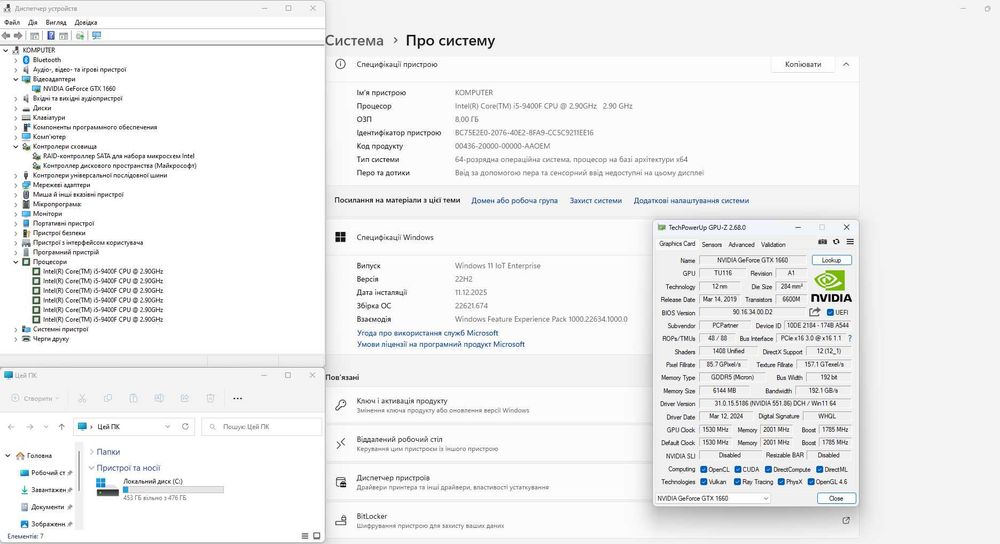Click Paste icon in Explorer toolbar
This screenshot has height=544, width=1000.
pyautogui.click(x=133, y=398)
